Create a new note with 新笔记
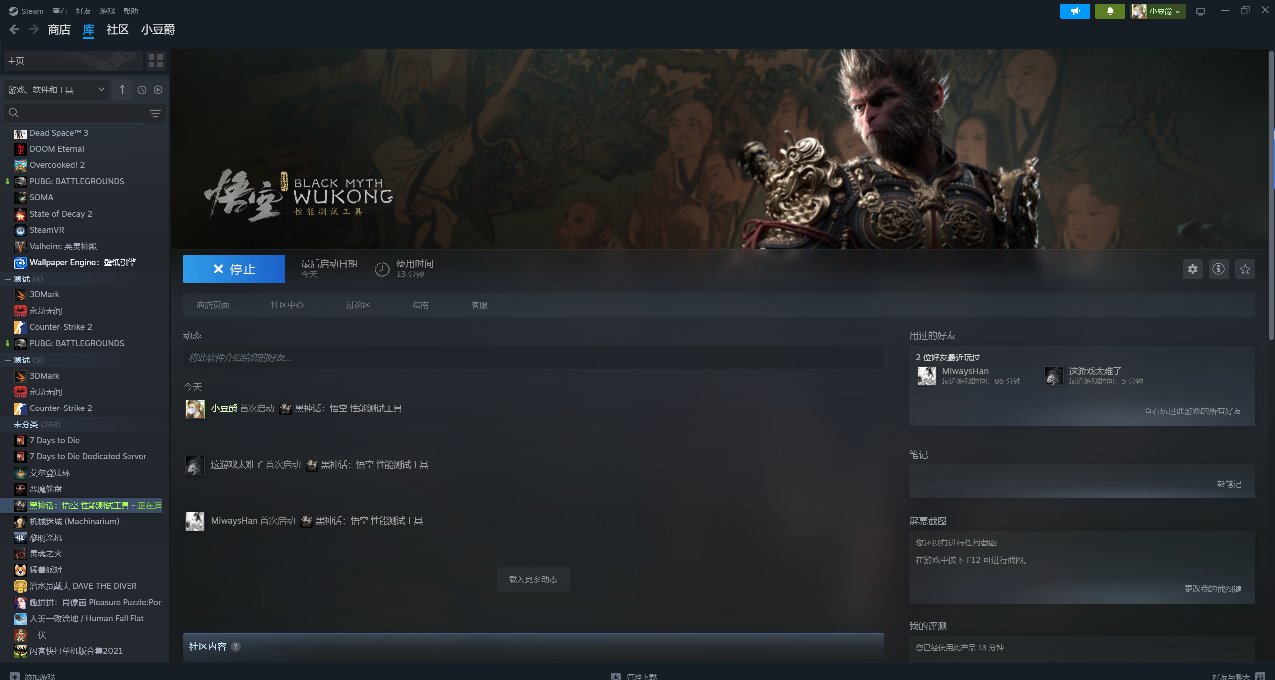This screenshot has height=680, width=1275. (1229, 484)
